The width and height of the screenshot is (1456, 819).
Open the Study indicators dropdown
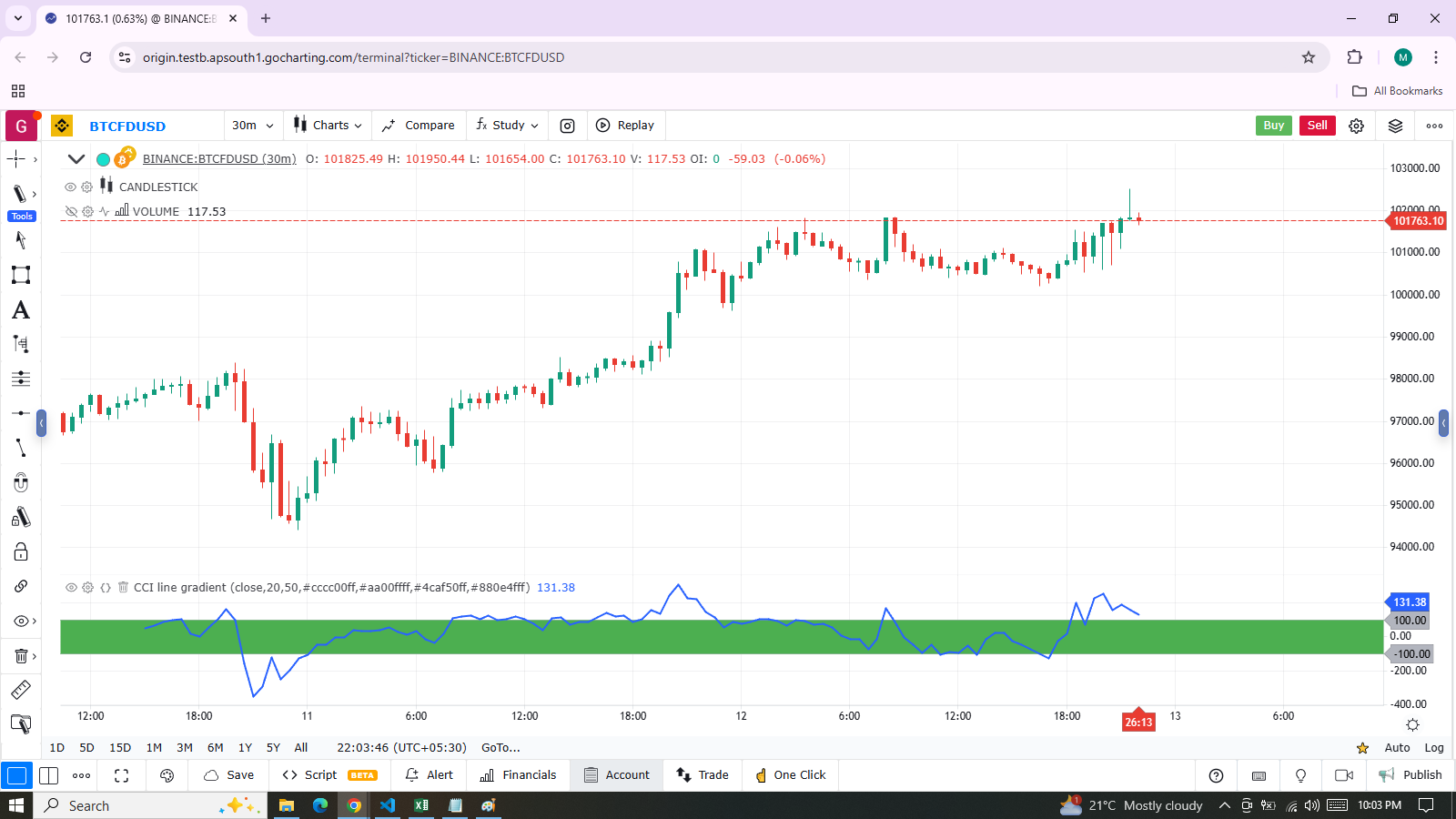[508, 126]
